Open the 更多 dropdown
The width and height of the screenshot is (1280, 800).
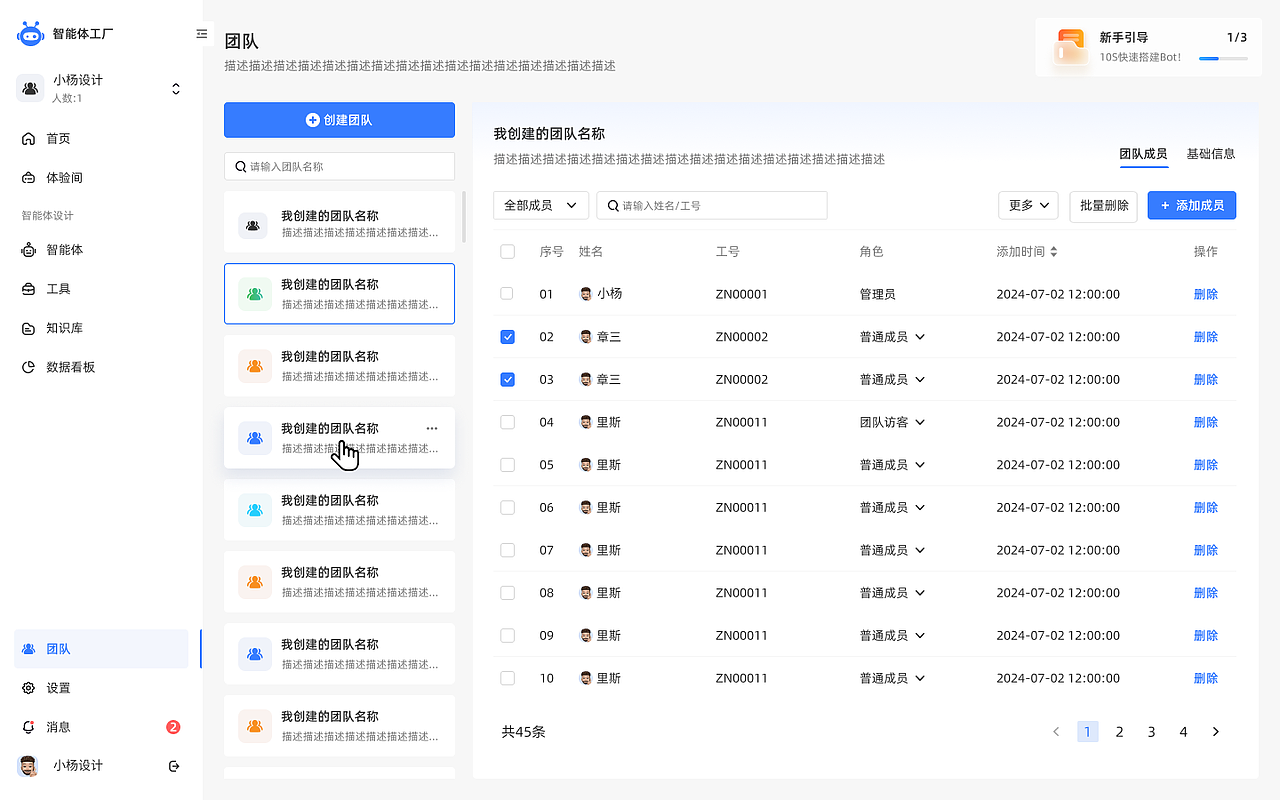[1028, 205]
